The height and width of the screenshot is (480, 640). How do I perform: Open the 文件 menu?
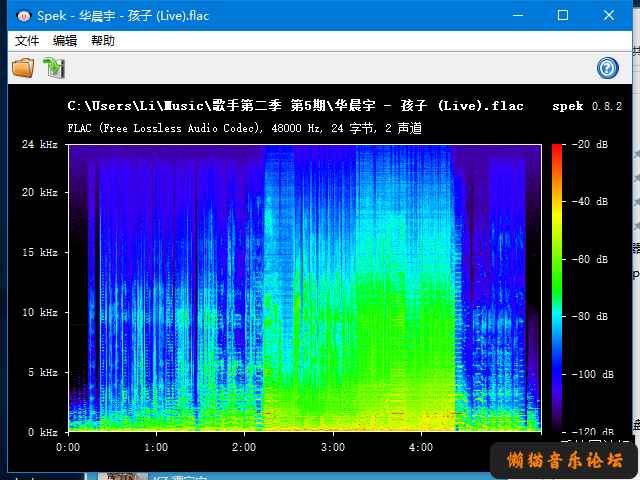(27, 41)
